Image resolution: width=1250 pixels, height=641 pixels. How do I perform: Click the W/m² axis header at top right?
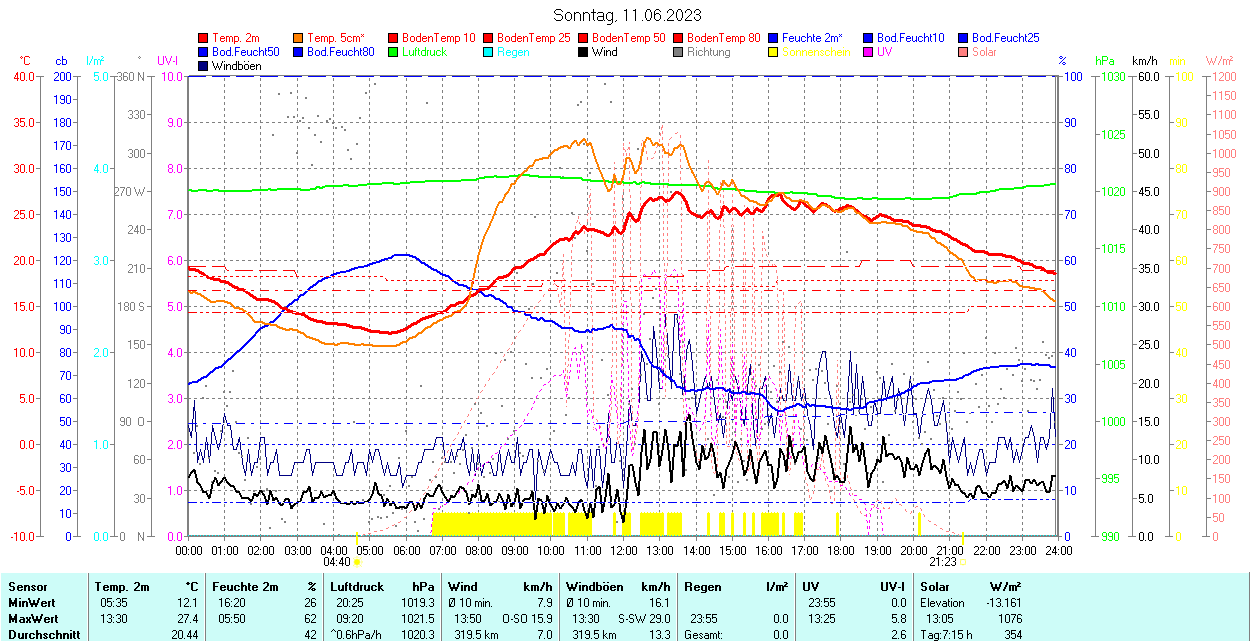tap(1220, 61)
